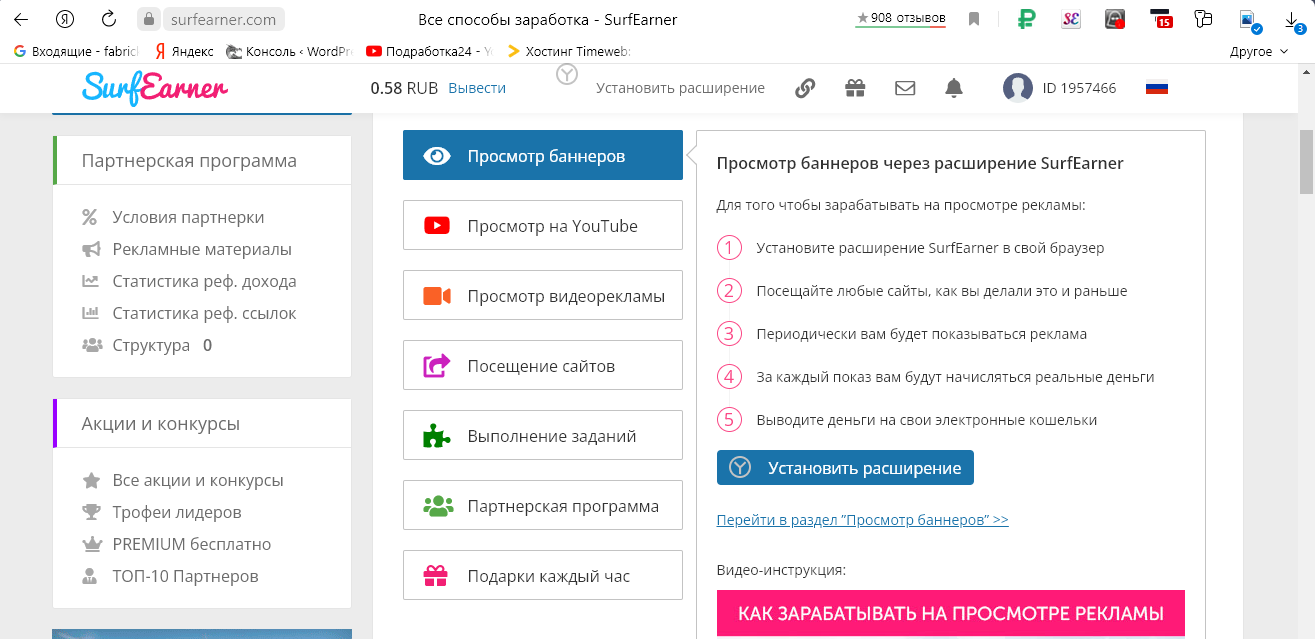Open the chain link icon in header
Viewport: 1315px width, 639px height.
(805, 88)
